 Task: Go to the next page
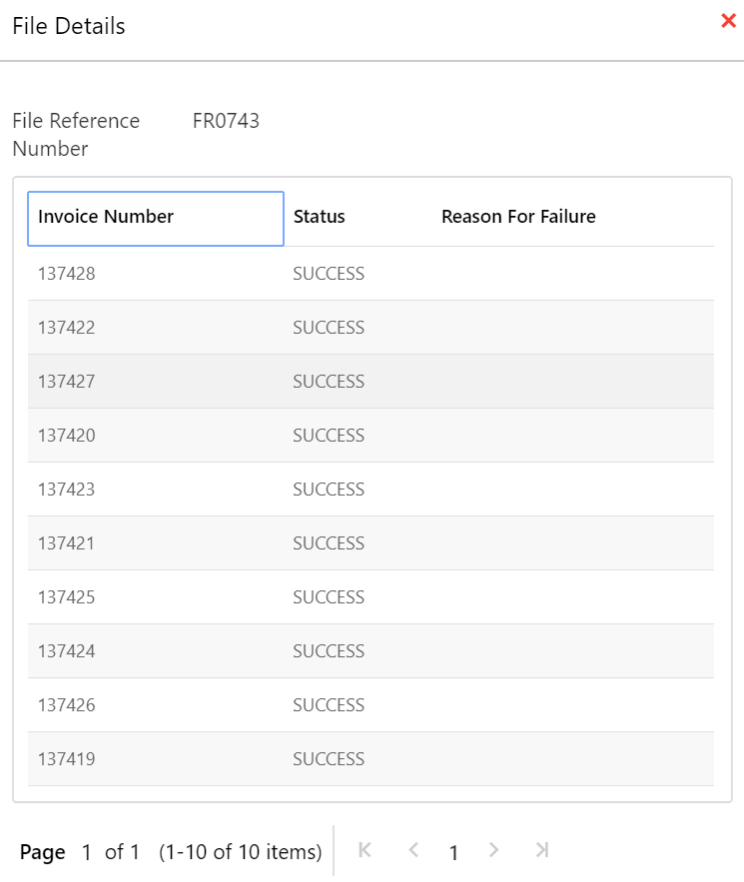(x=493, y=850)
